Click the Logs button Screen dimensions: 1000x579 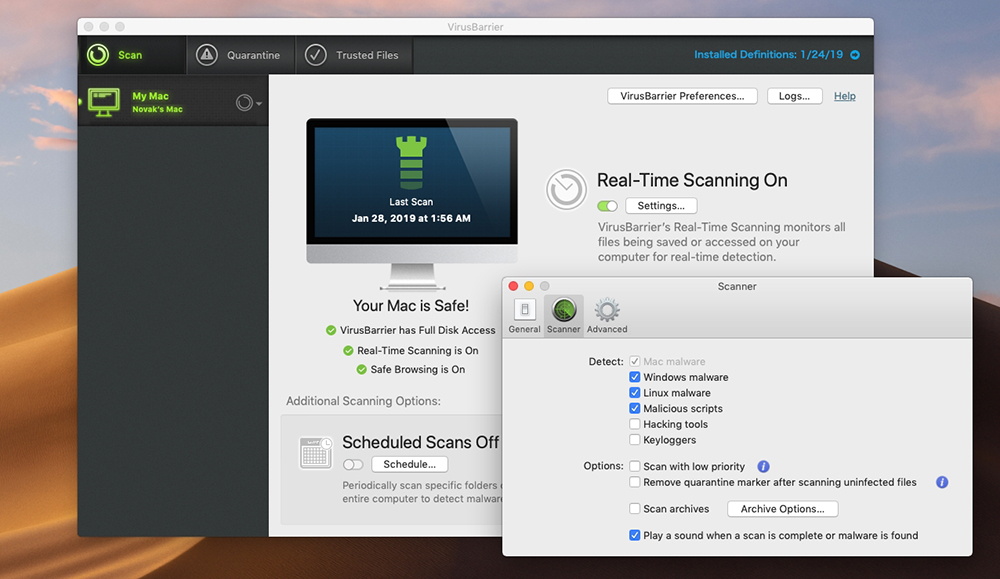coord(794,96)
